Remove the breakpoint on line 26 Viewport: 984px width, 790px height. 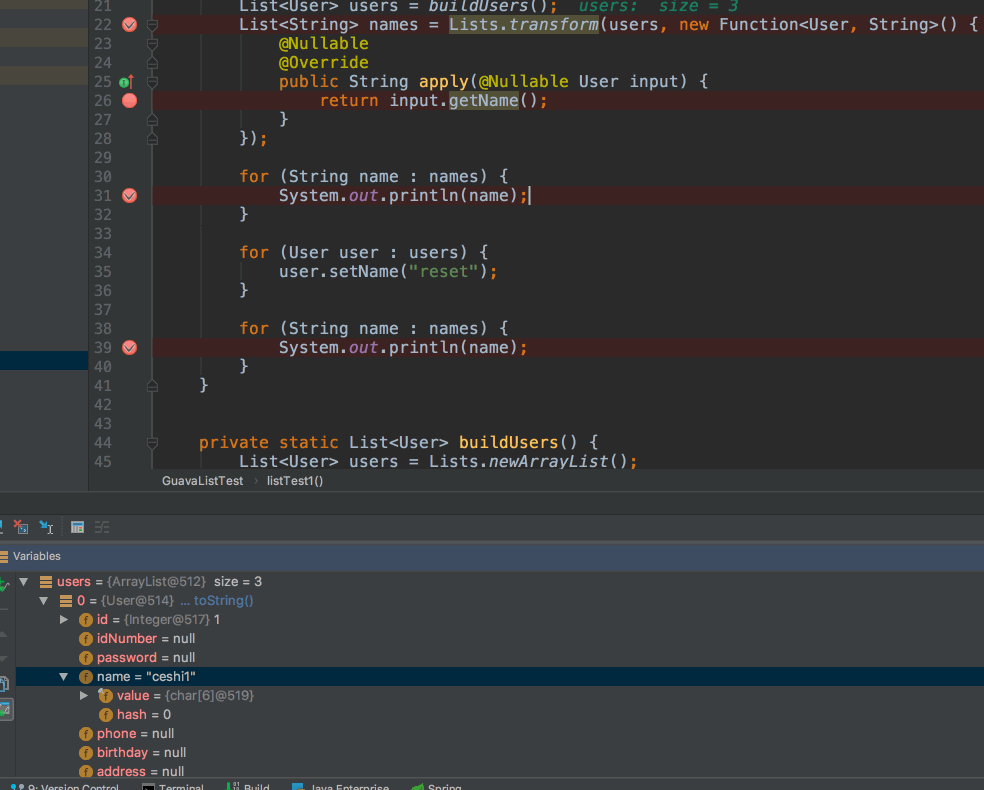[129, 101]
